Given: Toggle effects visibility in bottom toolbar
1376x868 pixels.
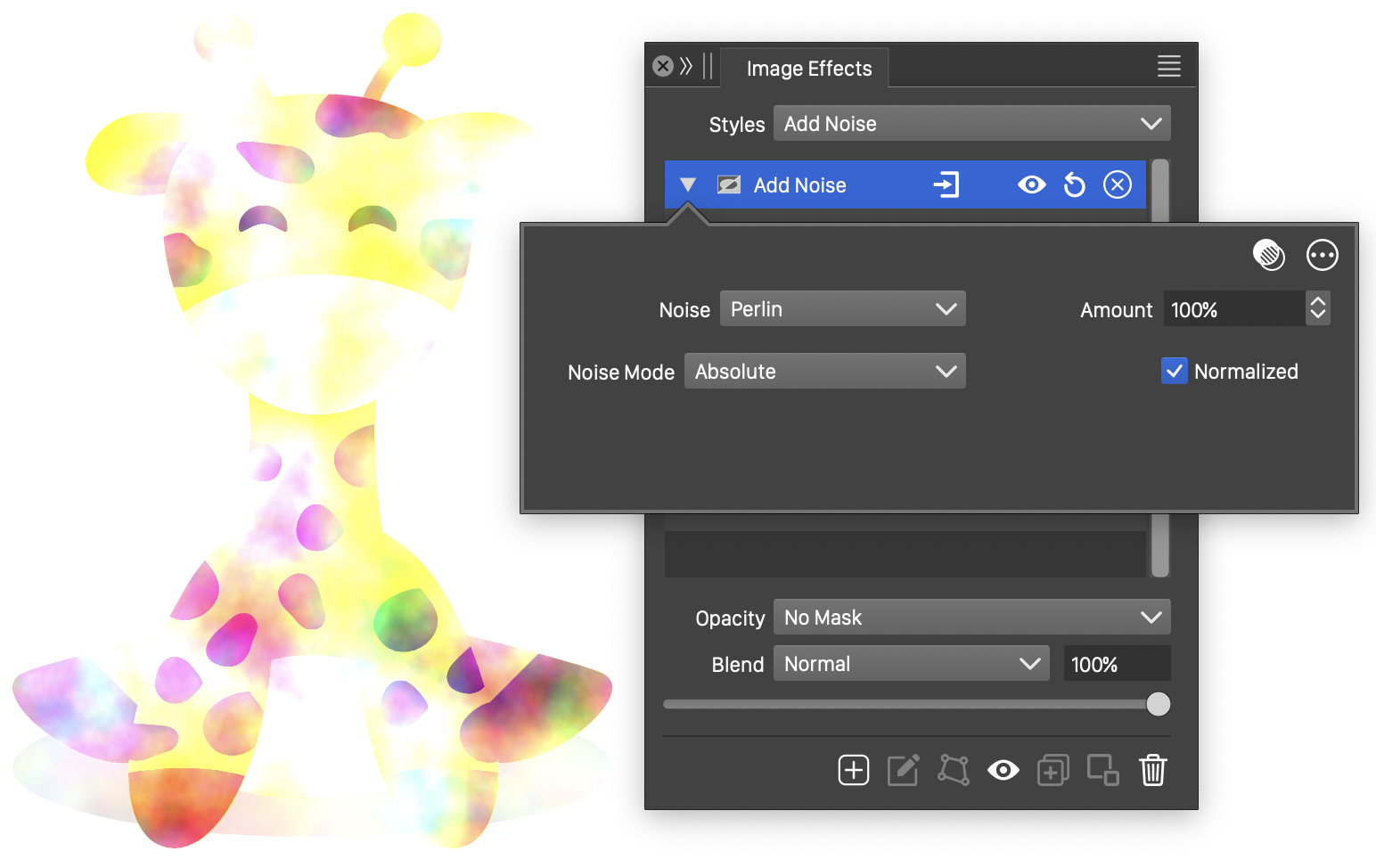Looking at the screenshot, I should click(1003, 770).
